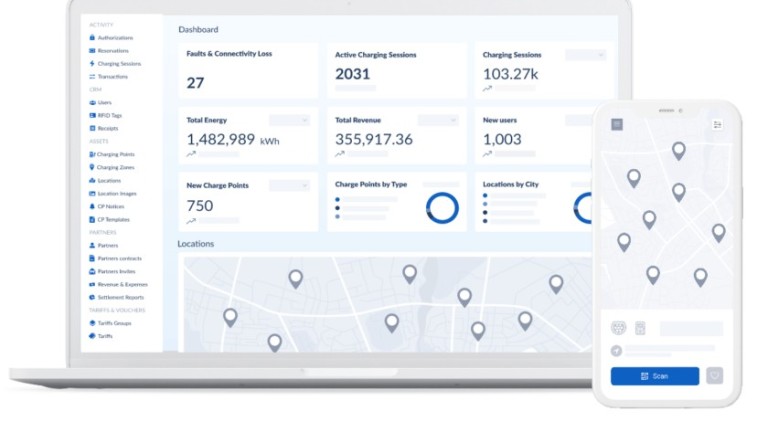Click the trend arrow icon under Total Energy

tap(191, 154)
